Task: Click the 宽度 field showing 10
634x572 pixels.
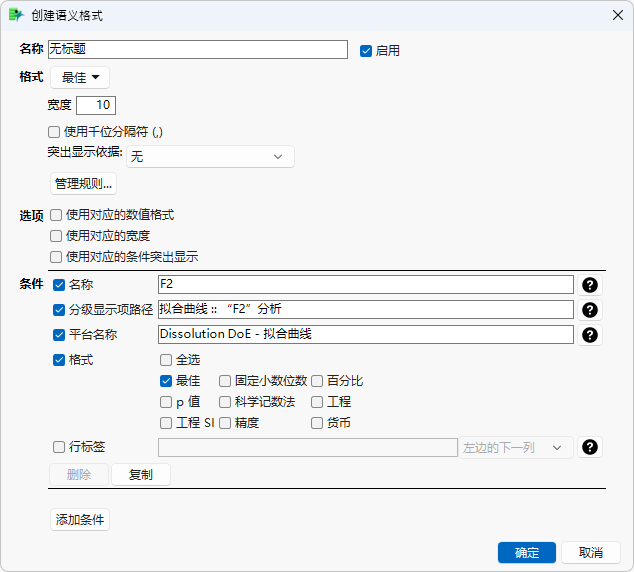Action: pos(96,105)
